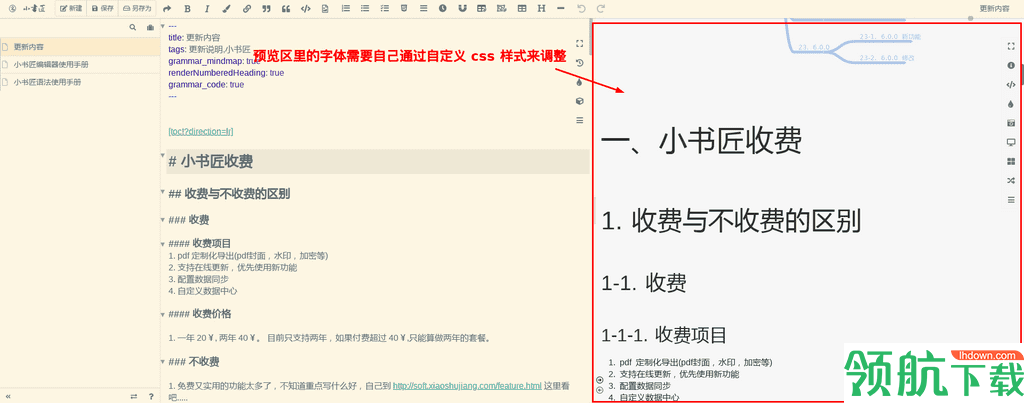This screenshot has height=403, width=1024.
Task: Collapse the sidebar with double-chevron icon
Action: pos(8,396)
